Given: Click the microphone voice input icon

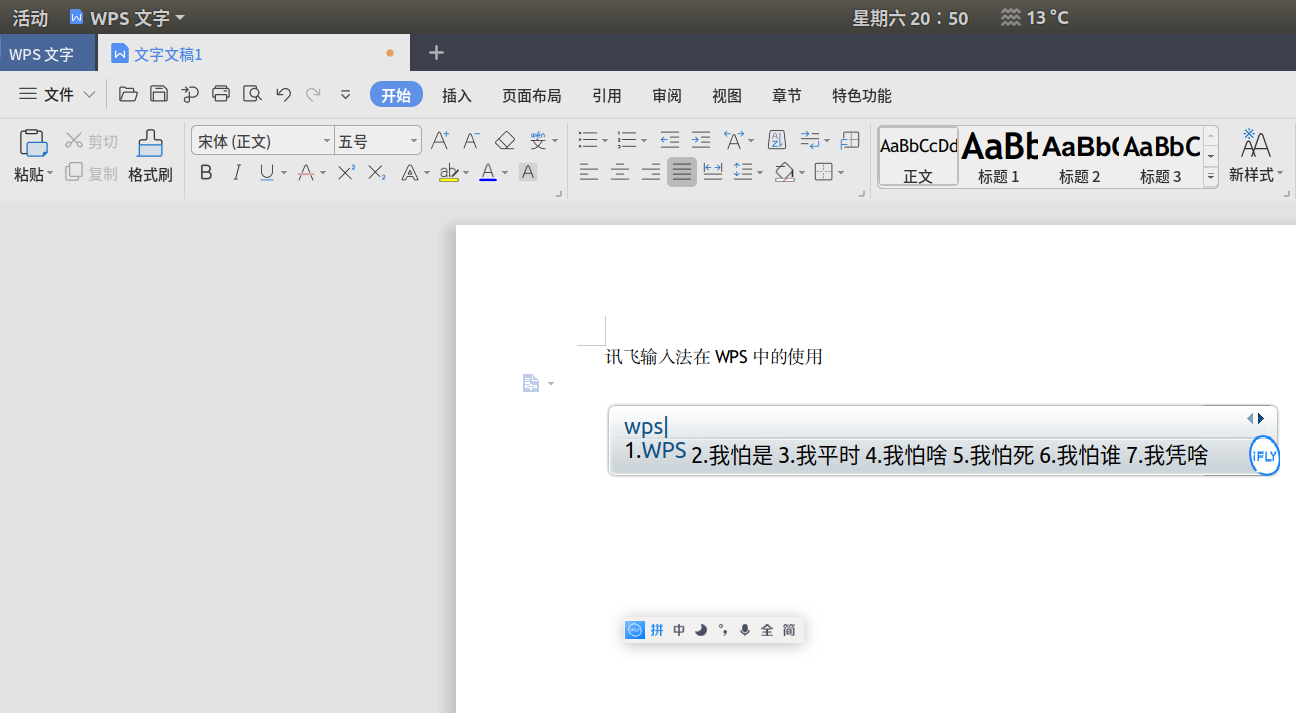Looking at the screenshot, I should (x=744, y=630).
